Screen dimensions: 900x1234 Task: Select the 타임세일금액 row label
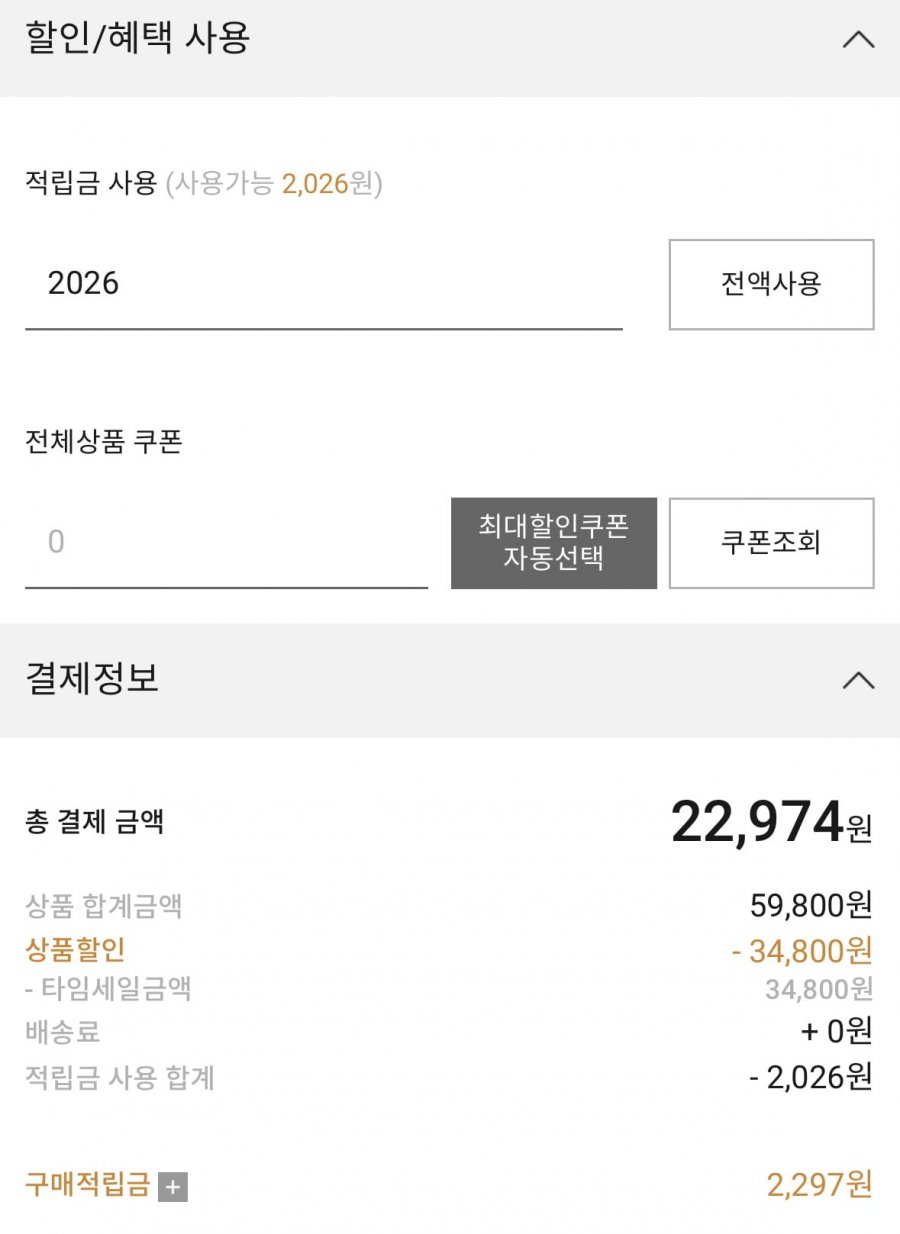click(x=108, y=990)
